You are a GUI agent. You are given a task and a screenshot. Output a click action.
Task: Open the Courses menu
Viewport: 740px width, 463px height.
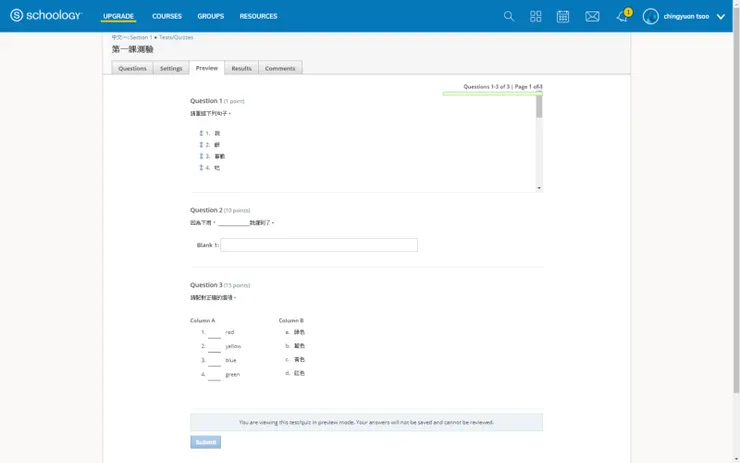pyautogui.click(x=167, y=16)
